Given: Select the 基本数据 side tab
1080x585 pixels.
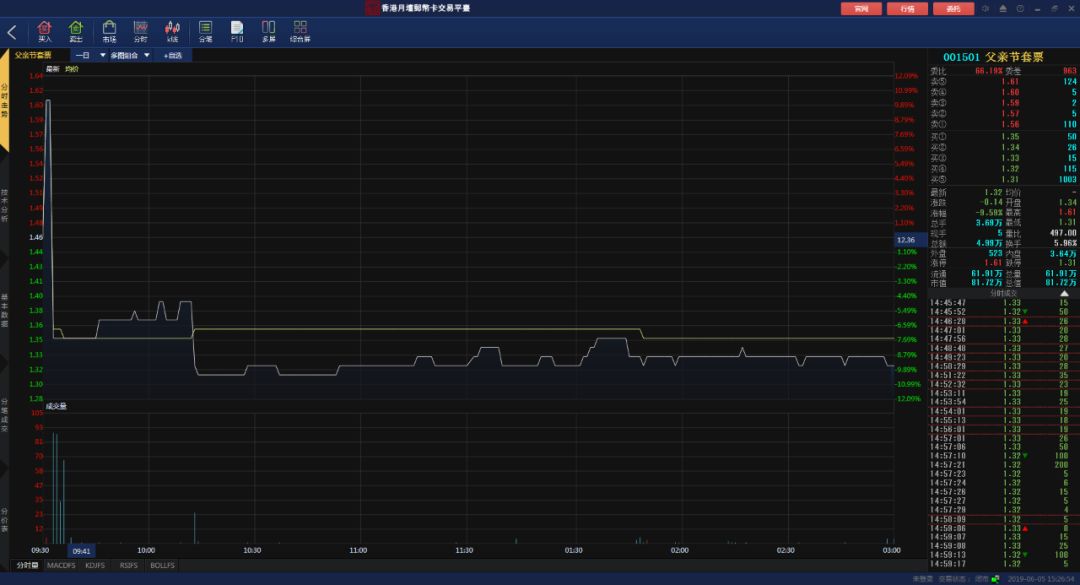Looking at the screenshot, I should (x=4, y=310).
